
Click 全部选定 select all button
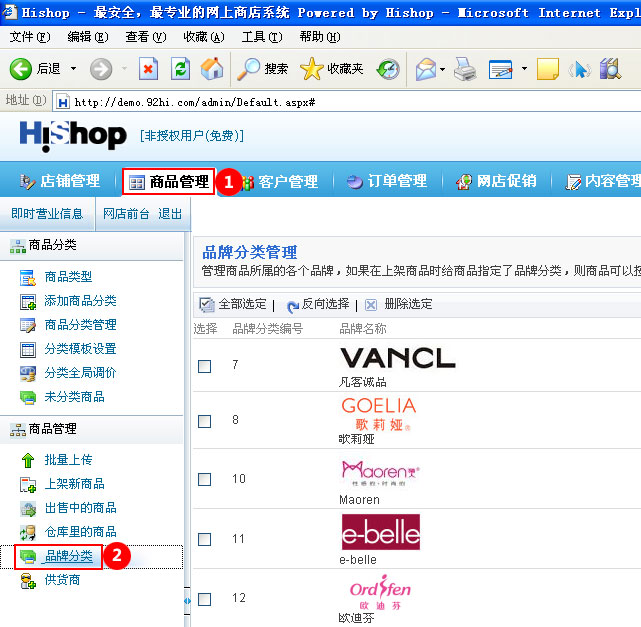(233, 304)
